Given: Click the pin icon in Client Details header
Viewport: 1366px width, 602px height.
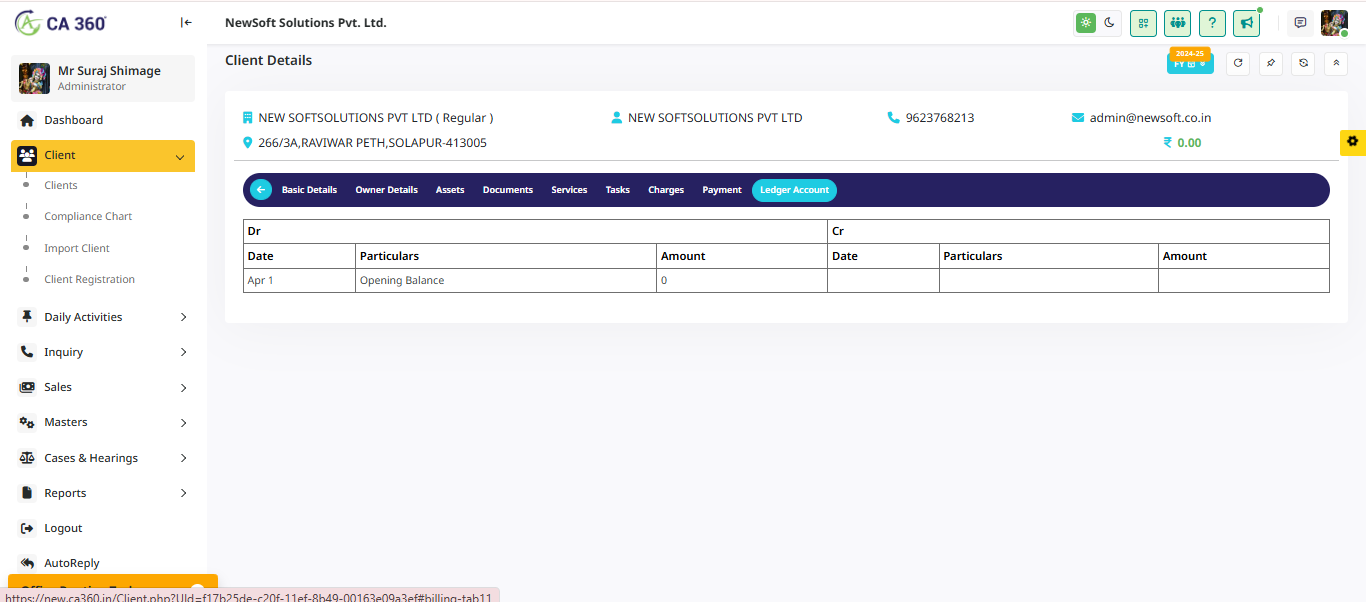Looking at the screenshot, I should pos(1270,63).
